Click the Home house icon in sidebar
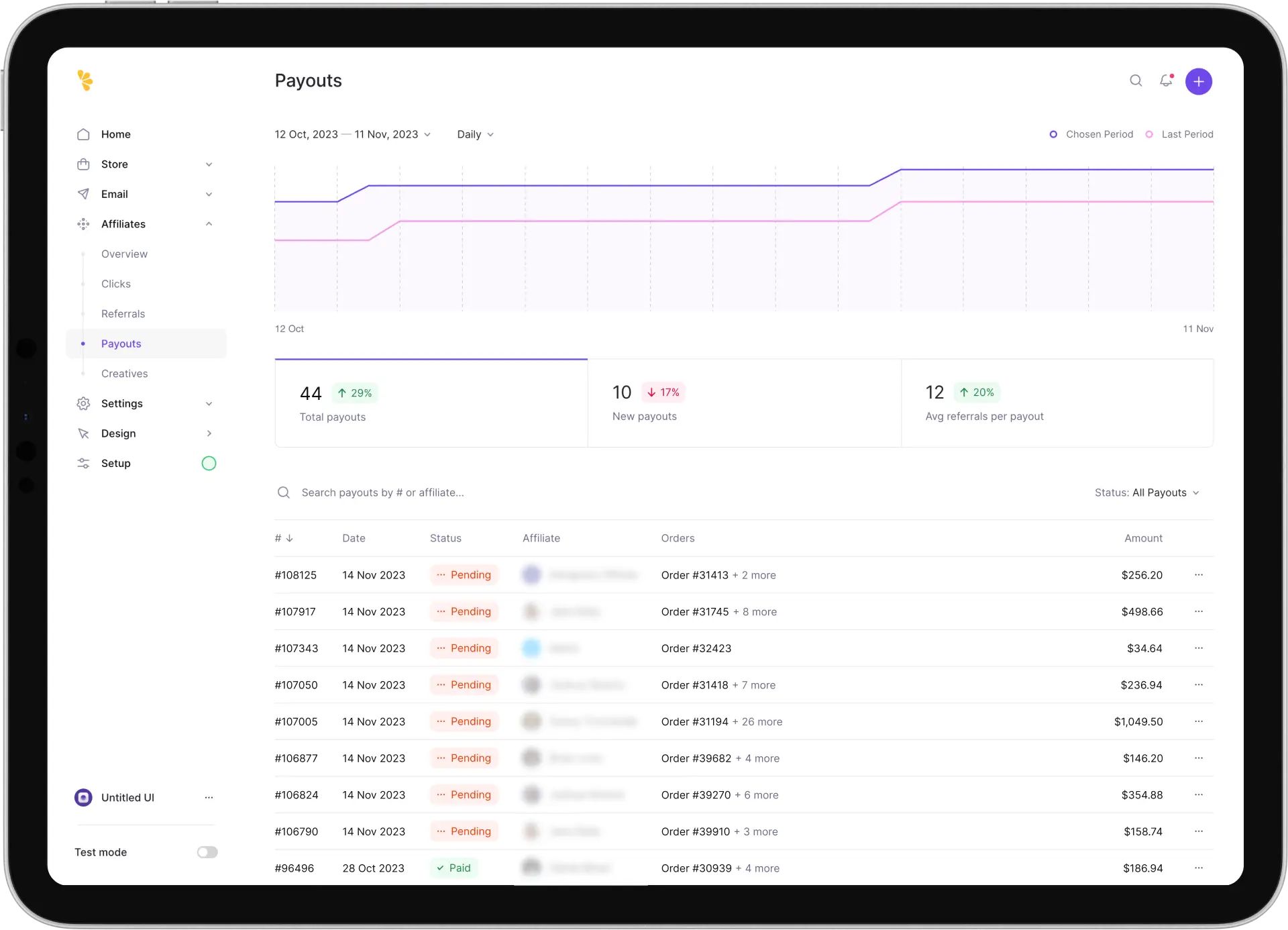The height and width of the screenshot is (930, 1288). click(83, 134)
